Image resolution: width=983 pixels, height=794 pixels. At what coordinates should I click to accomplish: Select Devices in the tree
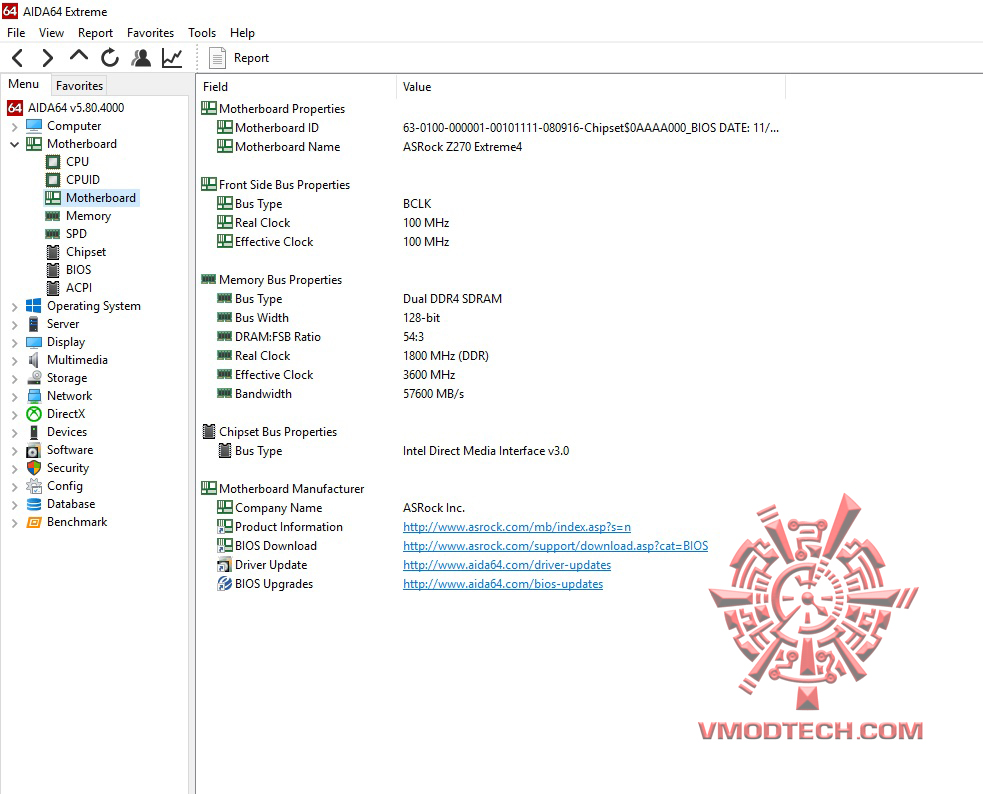coord(67,432)
